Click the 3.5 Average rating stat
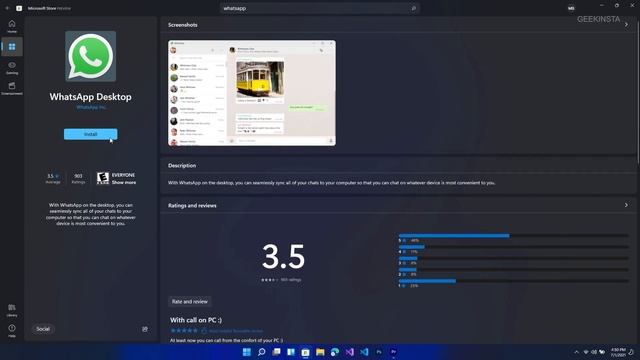 (x=53, y=178)
